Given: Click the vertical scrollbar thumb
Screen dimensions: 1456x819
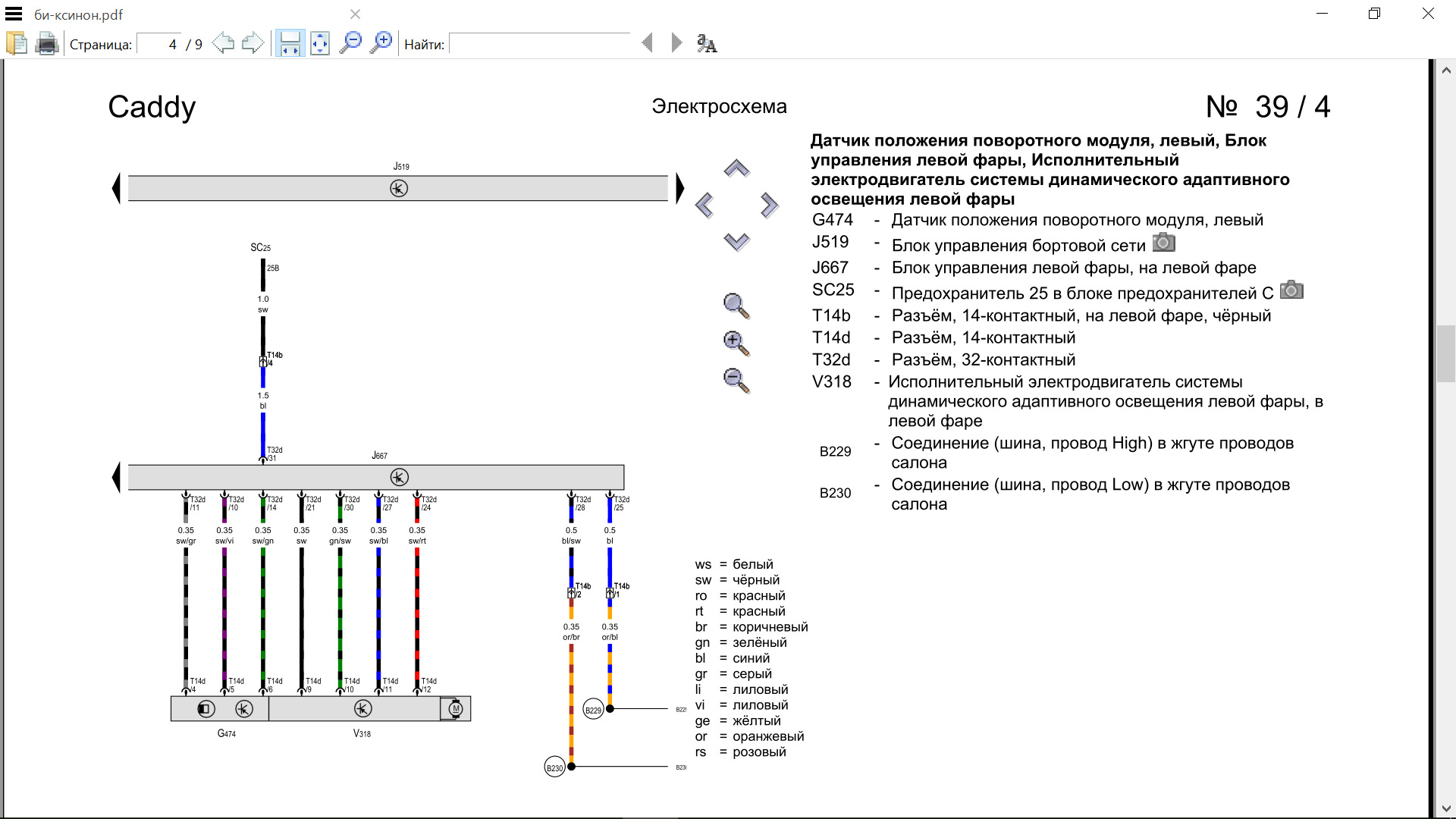Looking at the screenshot, I should [1445, 353].
